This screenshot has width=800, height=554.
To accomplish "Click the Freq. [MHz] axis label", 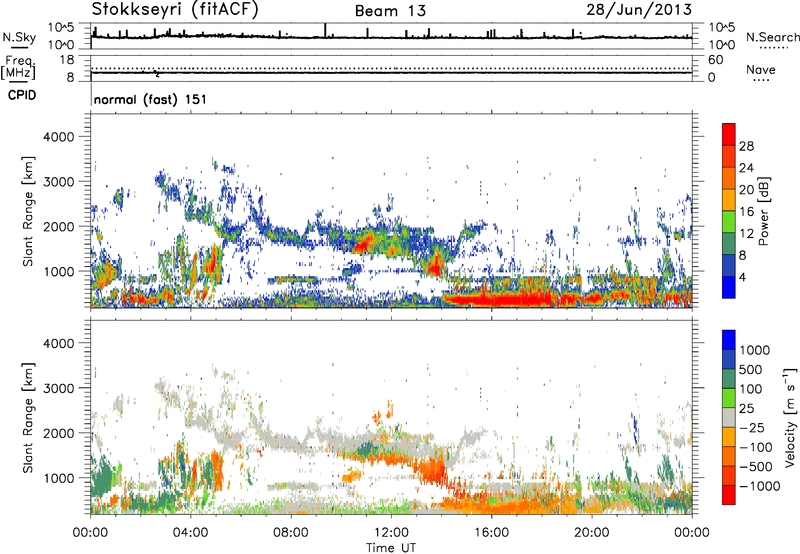I will click(x=18, y=67).
